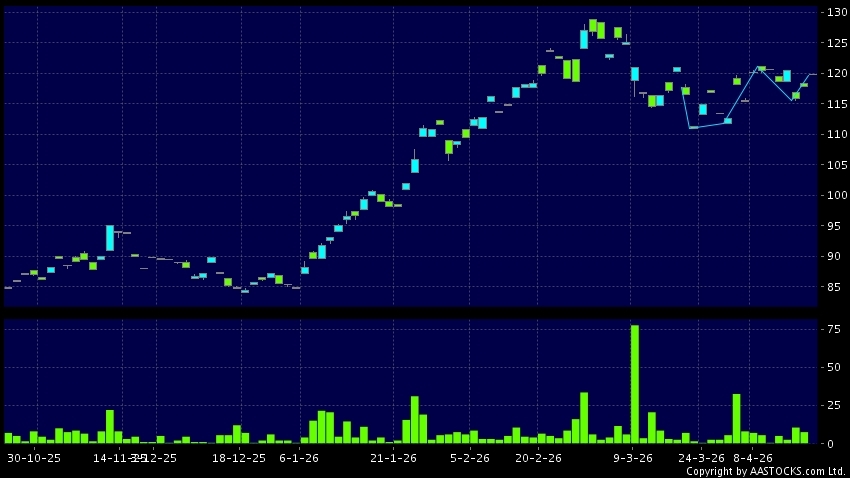Select the 20-2-26 date label
Viewport: 850px width, 478px height.
click(538, 458)
